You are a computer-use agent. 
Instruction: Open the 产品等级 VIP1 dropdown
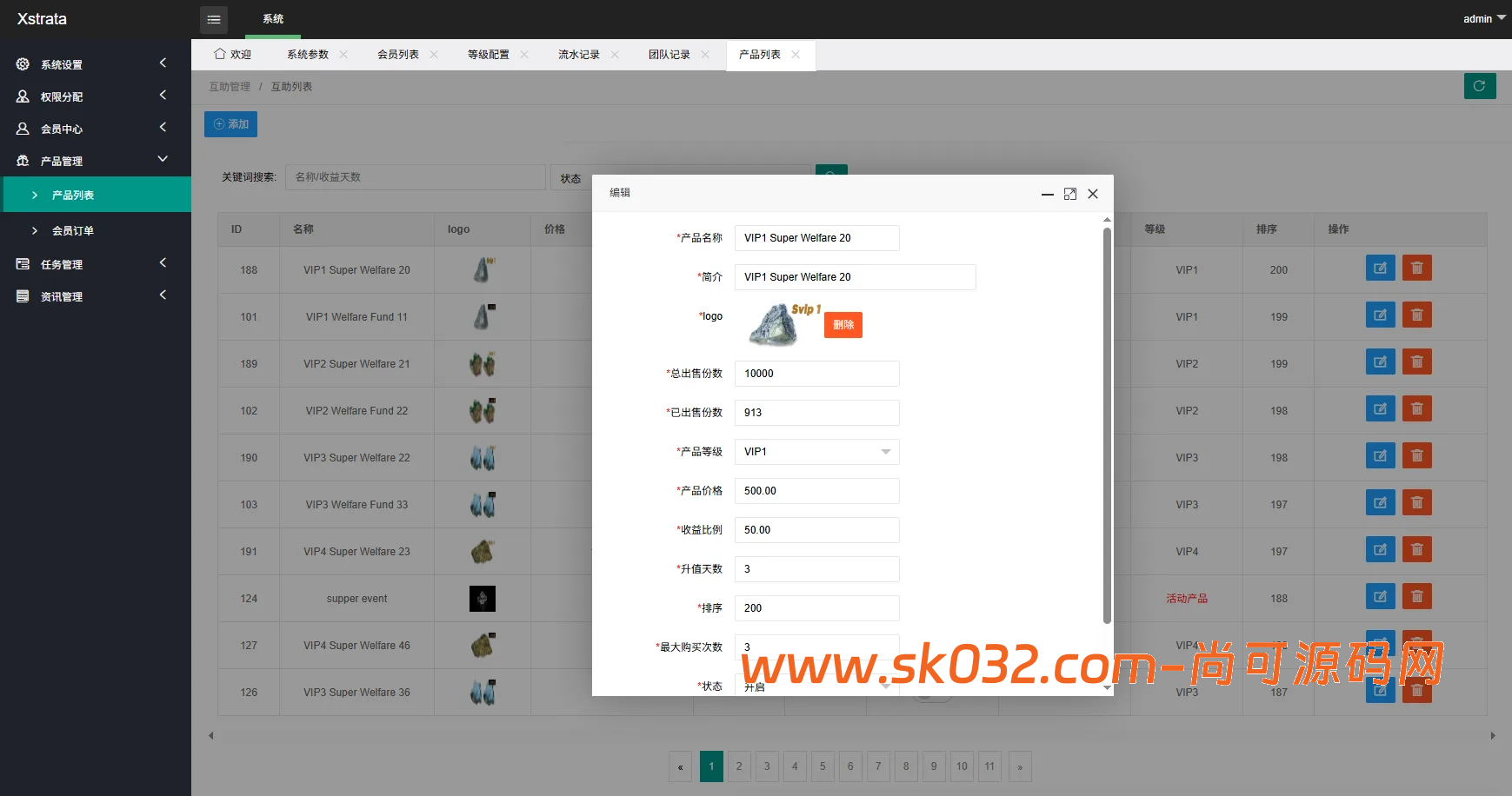[x=816, y=452]
